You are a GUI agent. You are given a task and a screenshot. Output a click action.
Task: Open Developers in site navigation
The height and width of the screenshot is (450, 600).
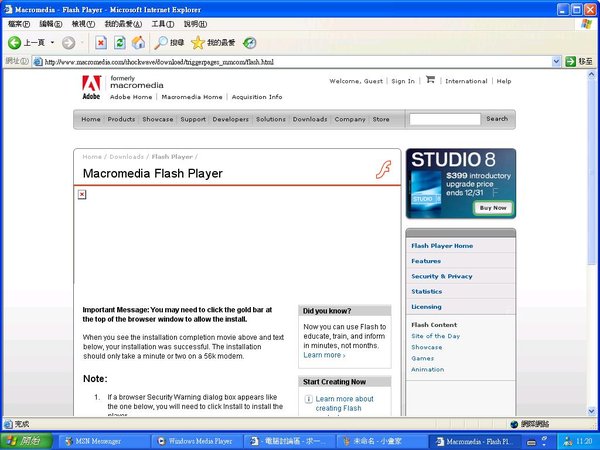230,119
